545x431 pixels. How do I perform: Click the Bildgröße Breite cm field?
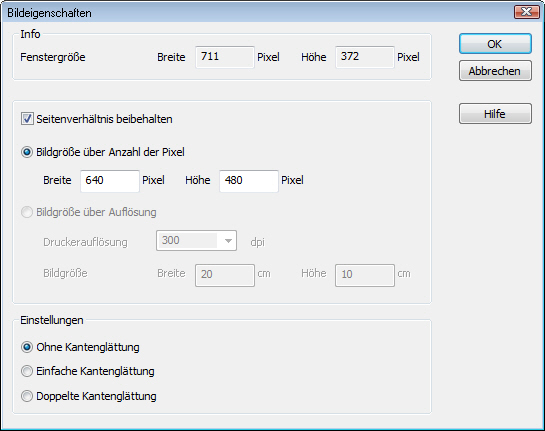pos(225,275)
